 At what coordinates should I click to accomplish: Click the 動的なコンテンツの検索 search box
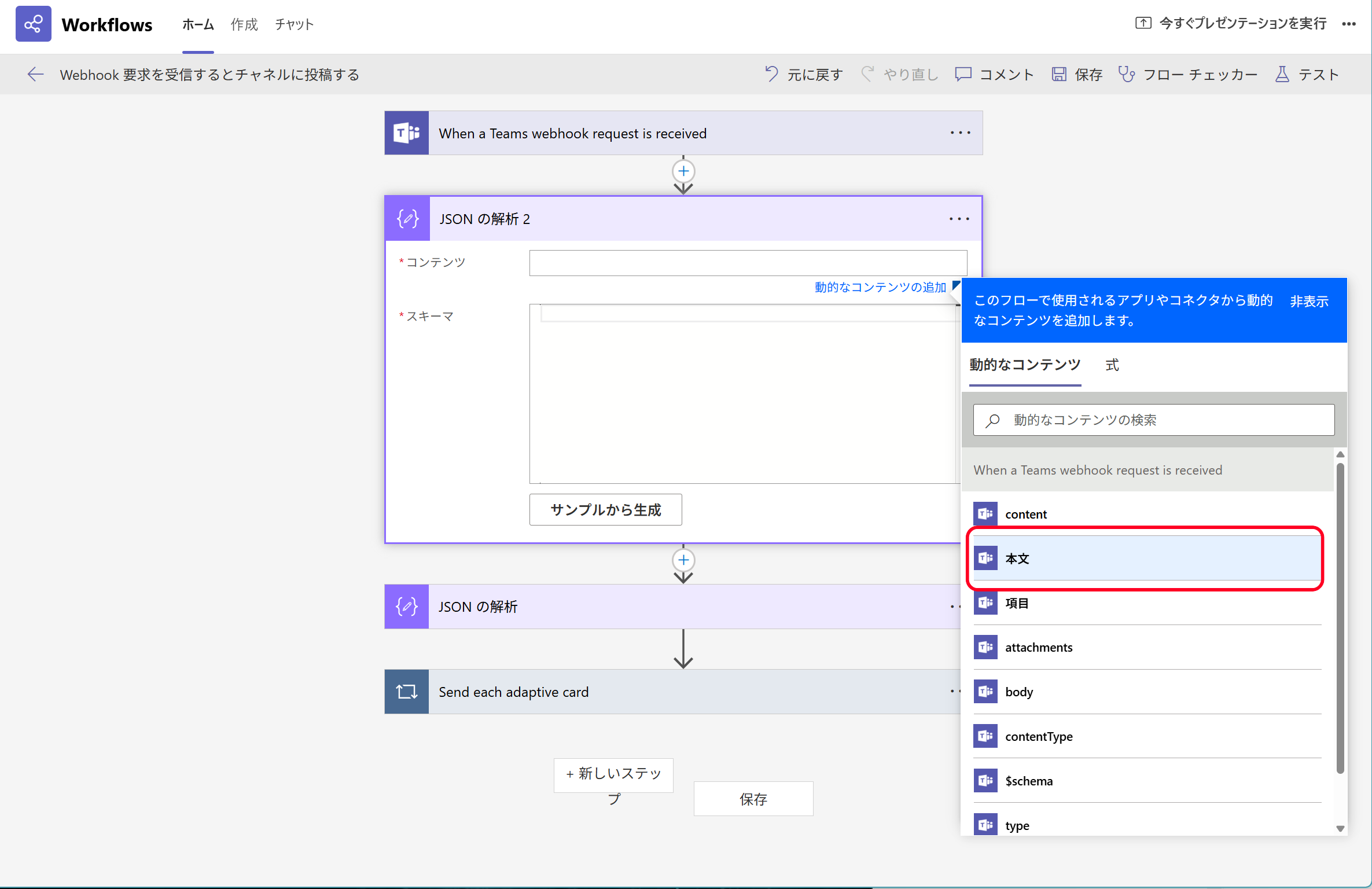click(x=1154, y=420)
